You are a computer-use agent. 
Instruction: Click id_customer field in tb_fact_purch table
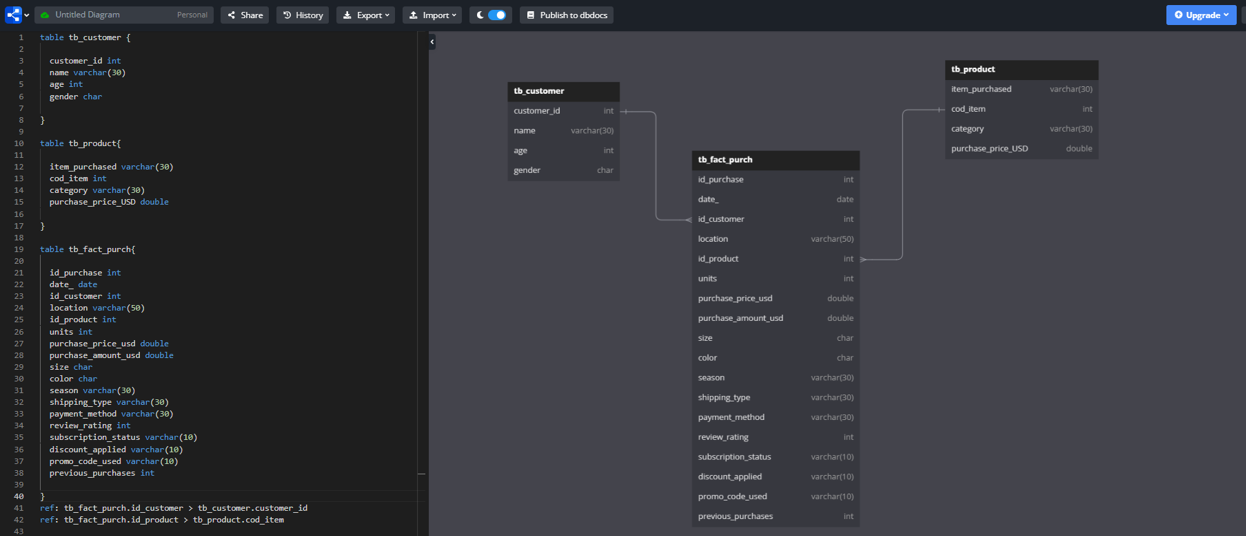click(776, 219)
